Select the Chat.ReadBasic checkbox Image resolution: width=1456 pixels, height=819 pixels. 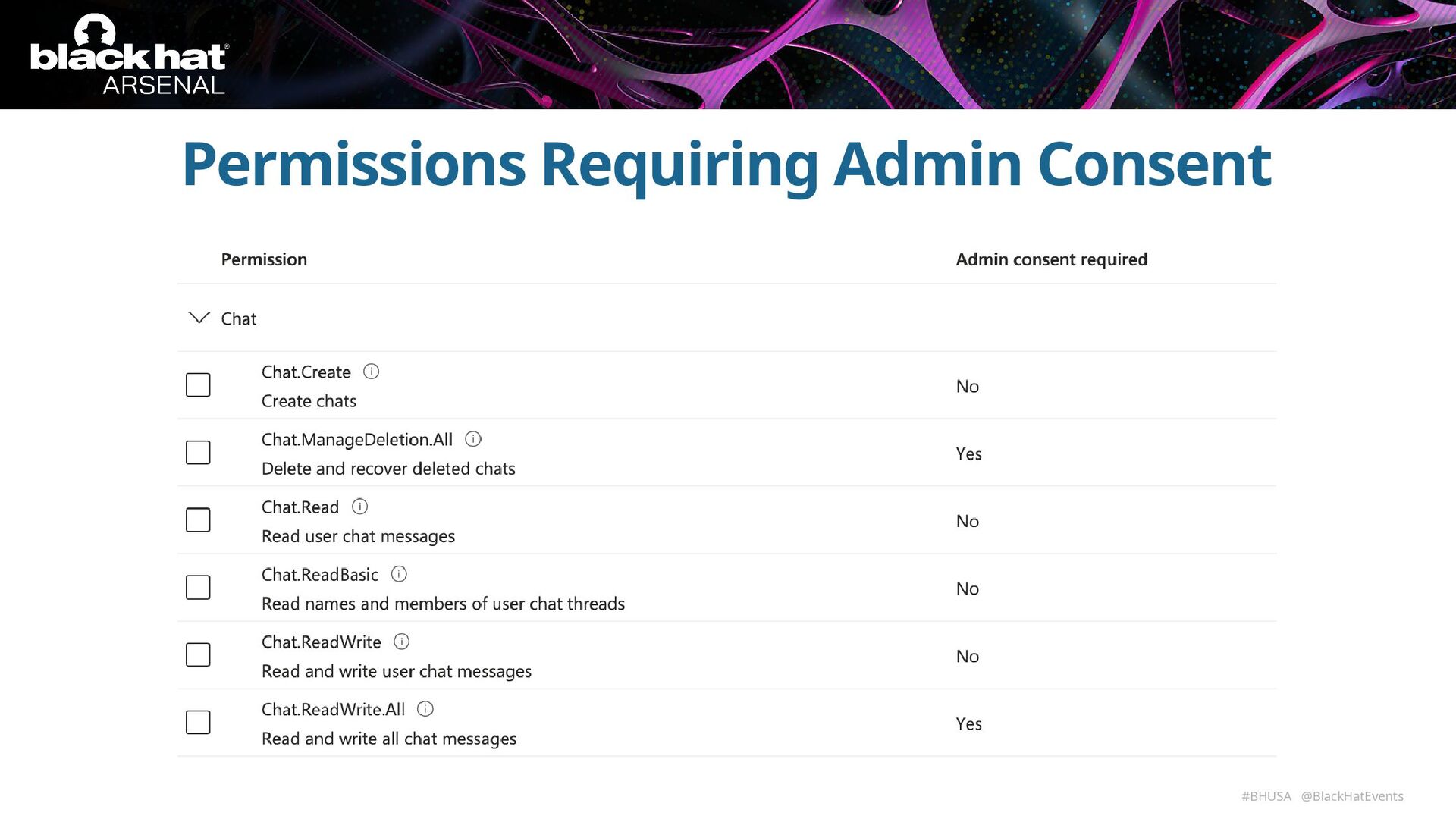[198, 588]
